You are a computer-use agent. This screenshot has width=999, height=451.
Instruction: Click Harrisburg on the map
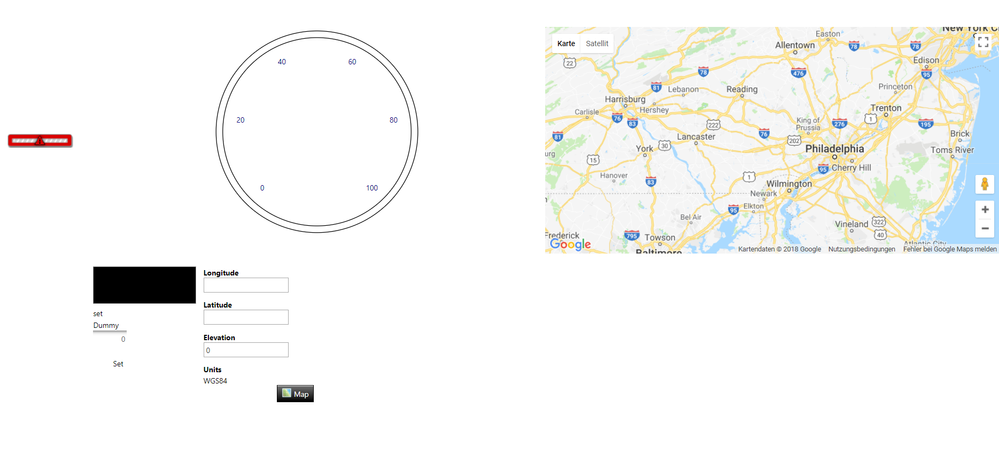tap(625, 99)
